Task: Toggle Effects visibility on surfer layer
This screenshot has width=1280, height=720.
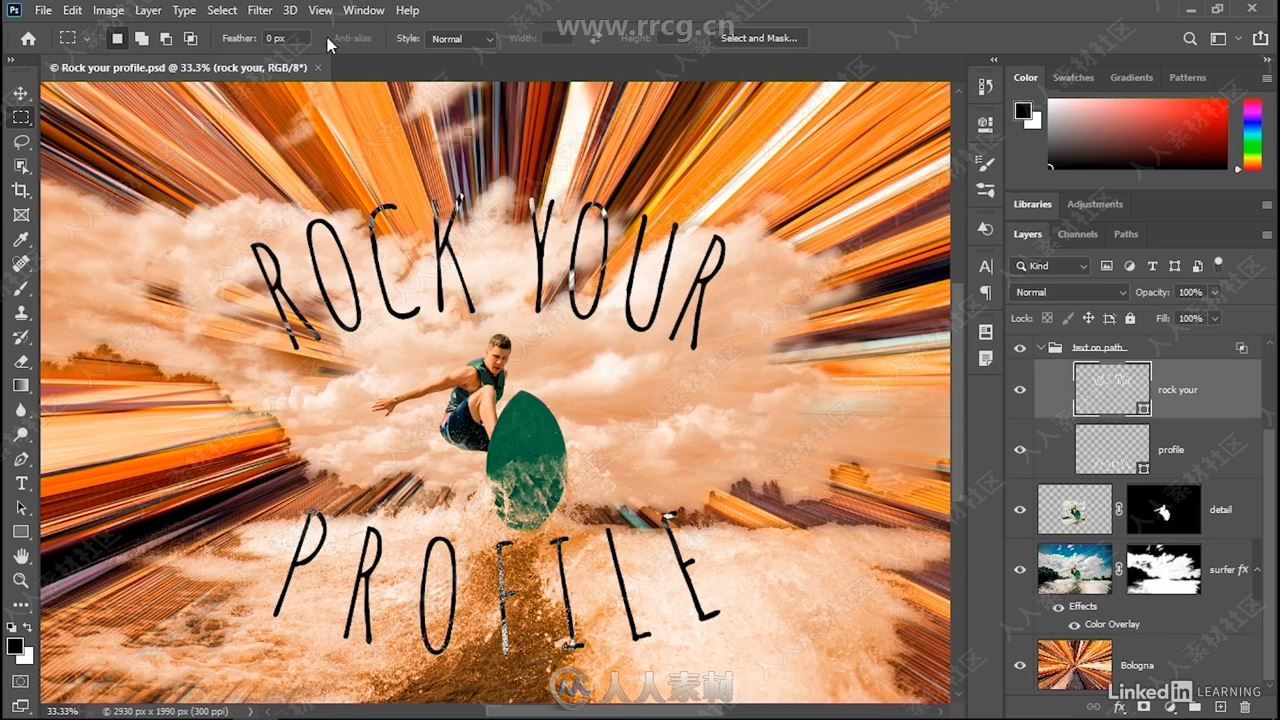Action: (1058, 606)
